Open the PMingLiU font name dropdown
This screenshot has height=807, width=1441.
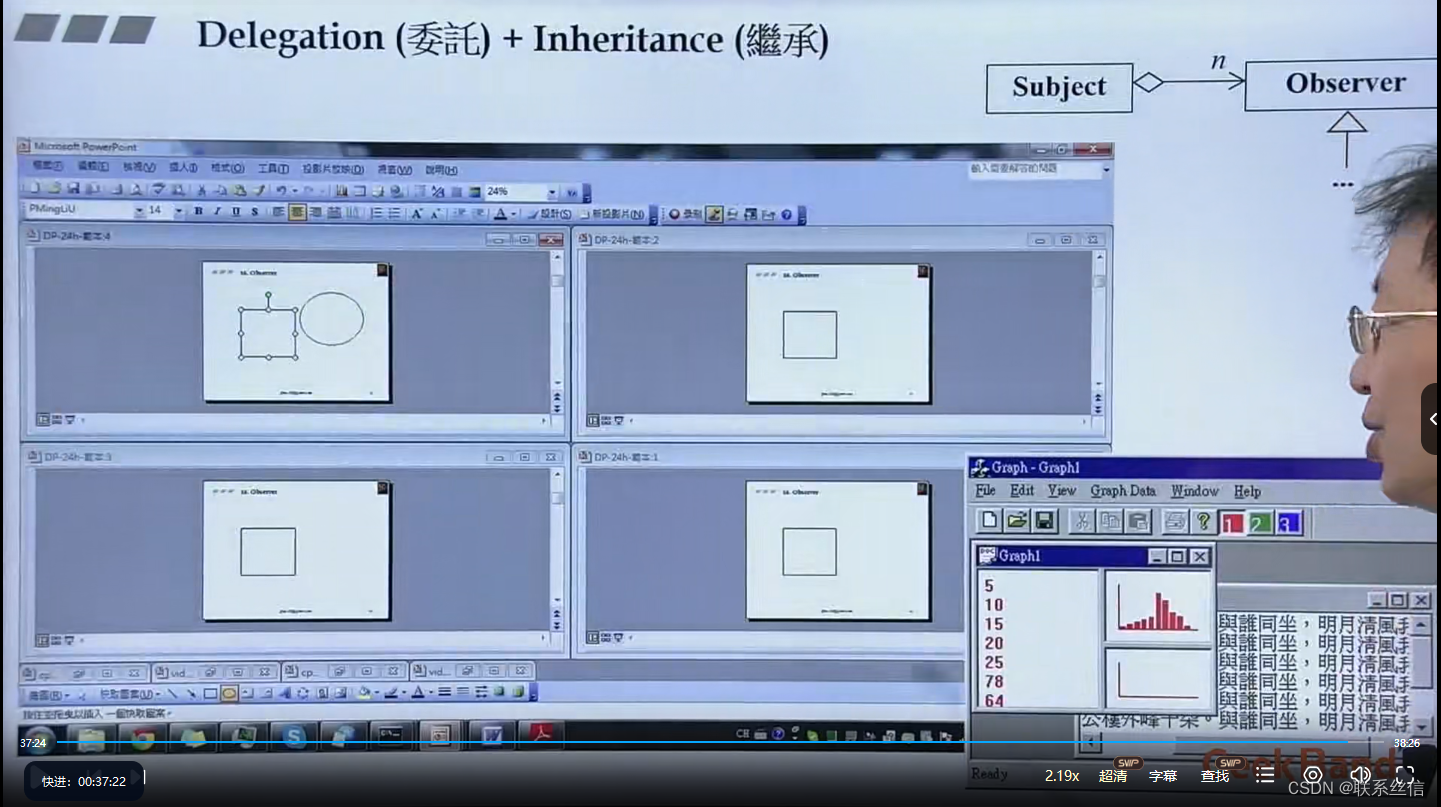(x=139, y=211)
